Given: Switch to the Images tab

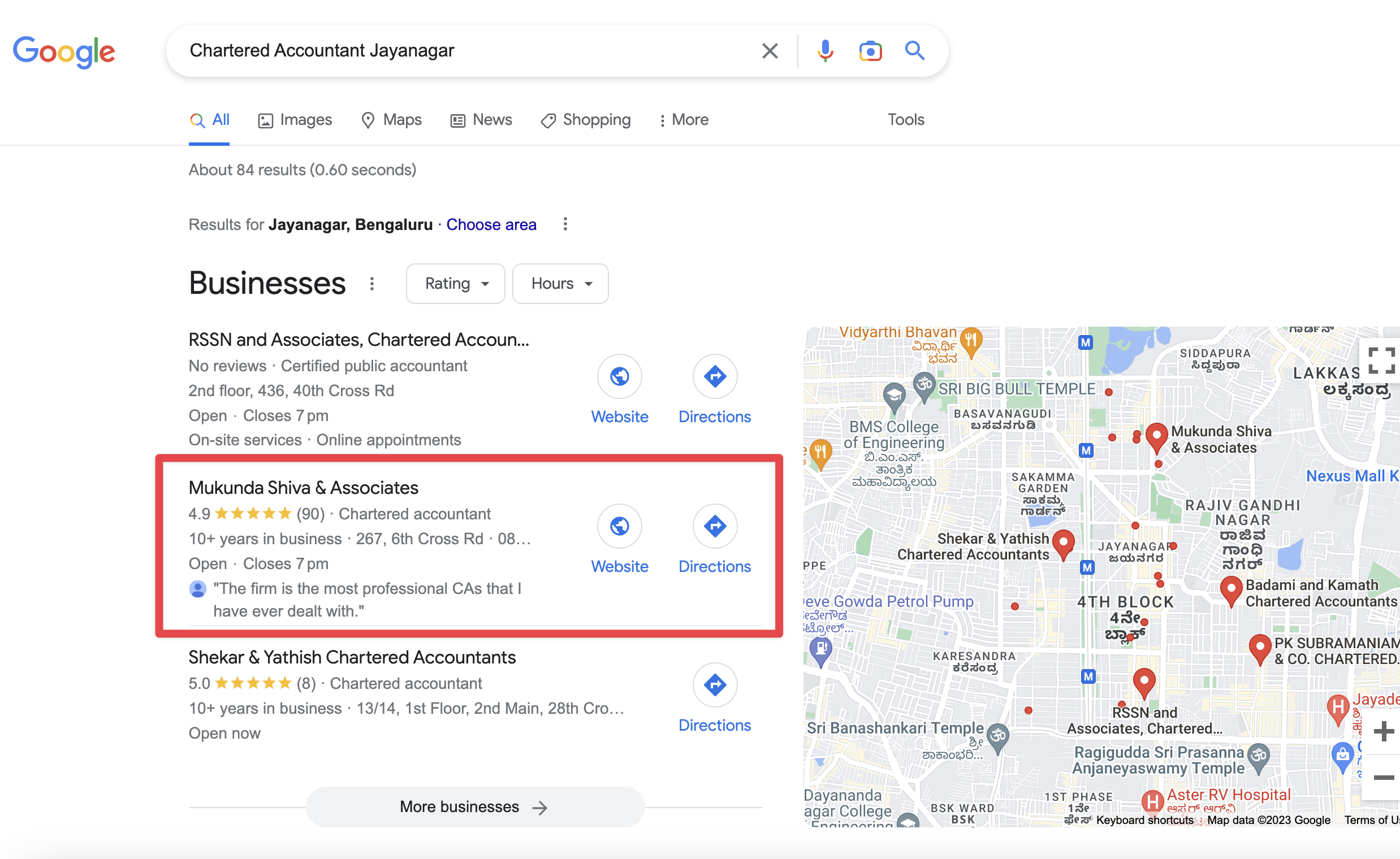Looking at the screenshot, I should (295, 120).
